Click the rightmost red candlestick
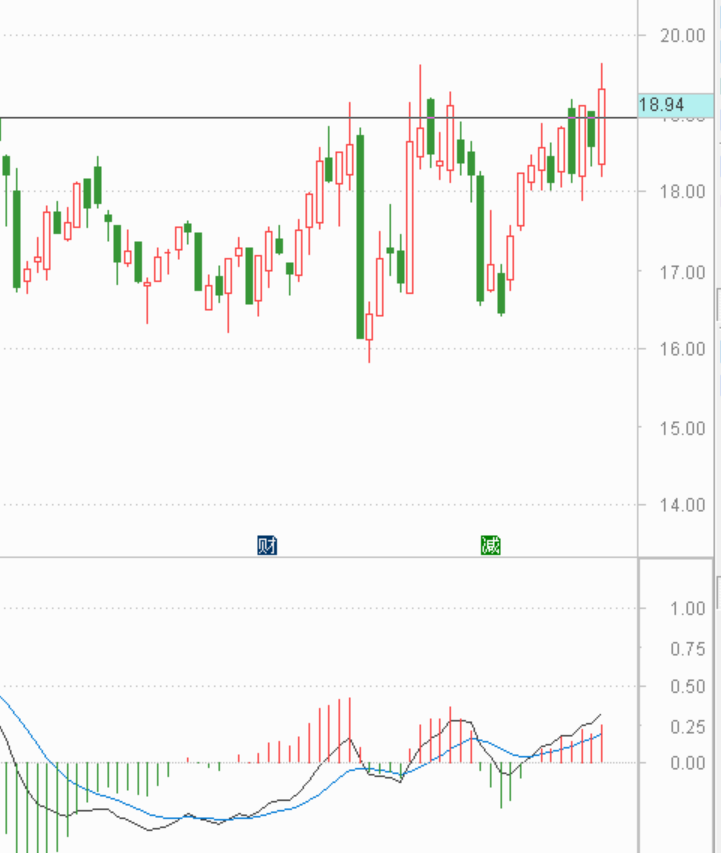Image resolution: width=721 pixels, height=853 pixels. (602, 125)
